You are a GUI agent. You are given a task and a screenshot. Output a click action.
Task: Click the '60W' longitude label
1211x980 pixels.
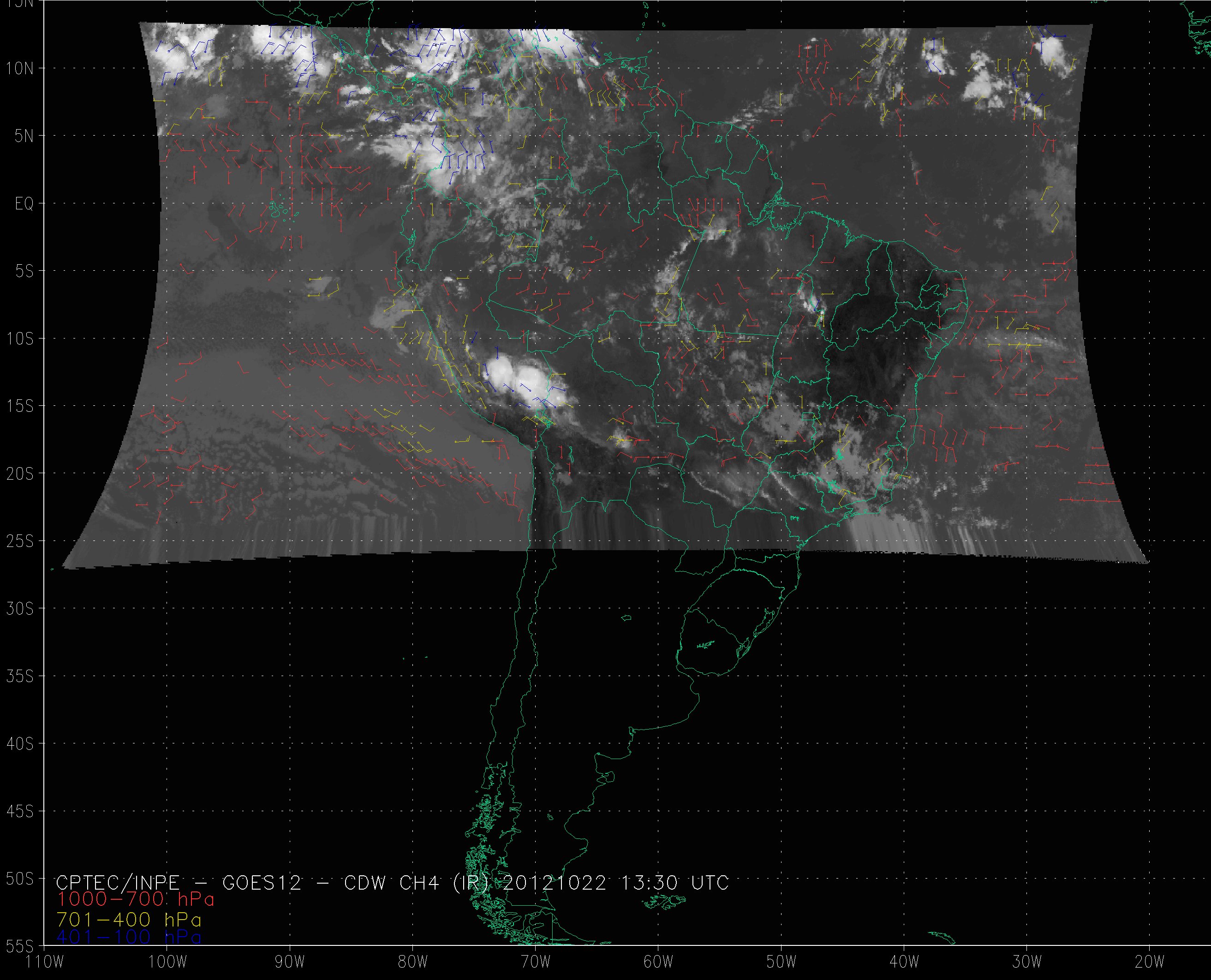click(x=658, y=962)
